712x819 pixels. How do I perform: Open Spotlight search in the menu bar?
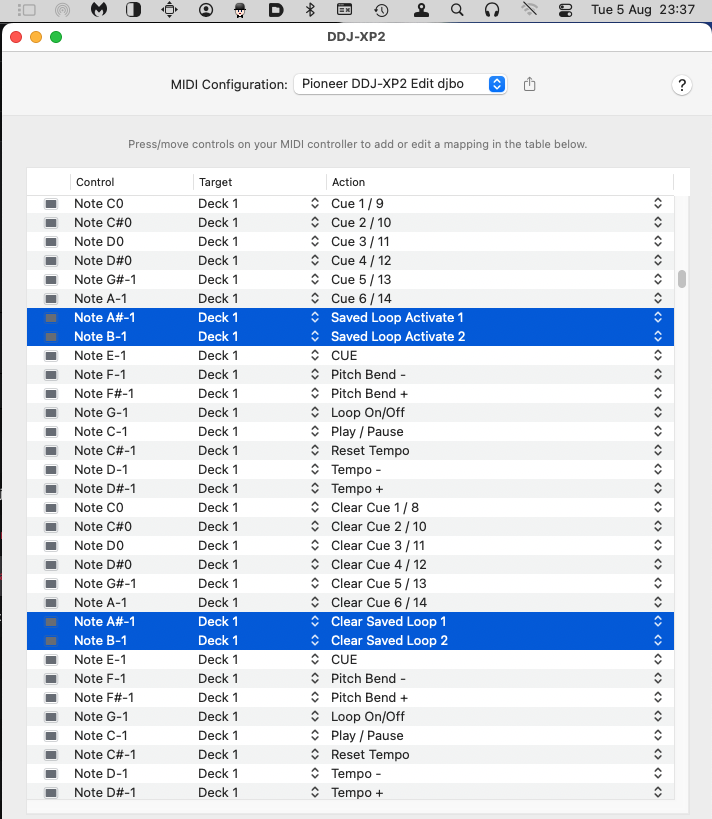[457, 10]
